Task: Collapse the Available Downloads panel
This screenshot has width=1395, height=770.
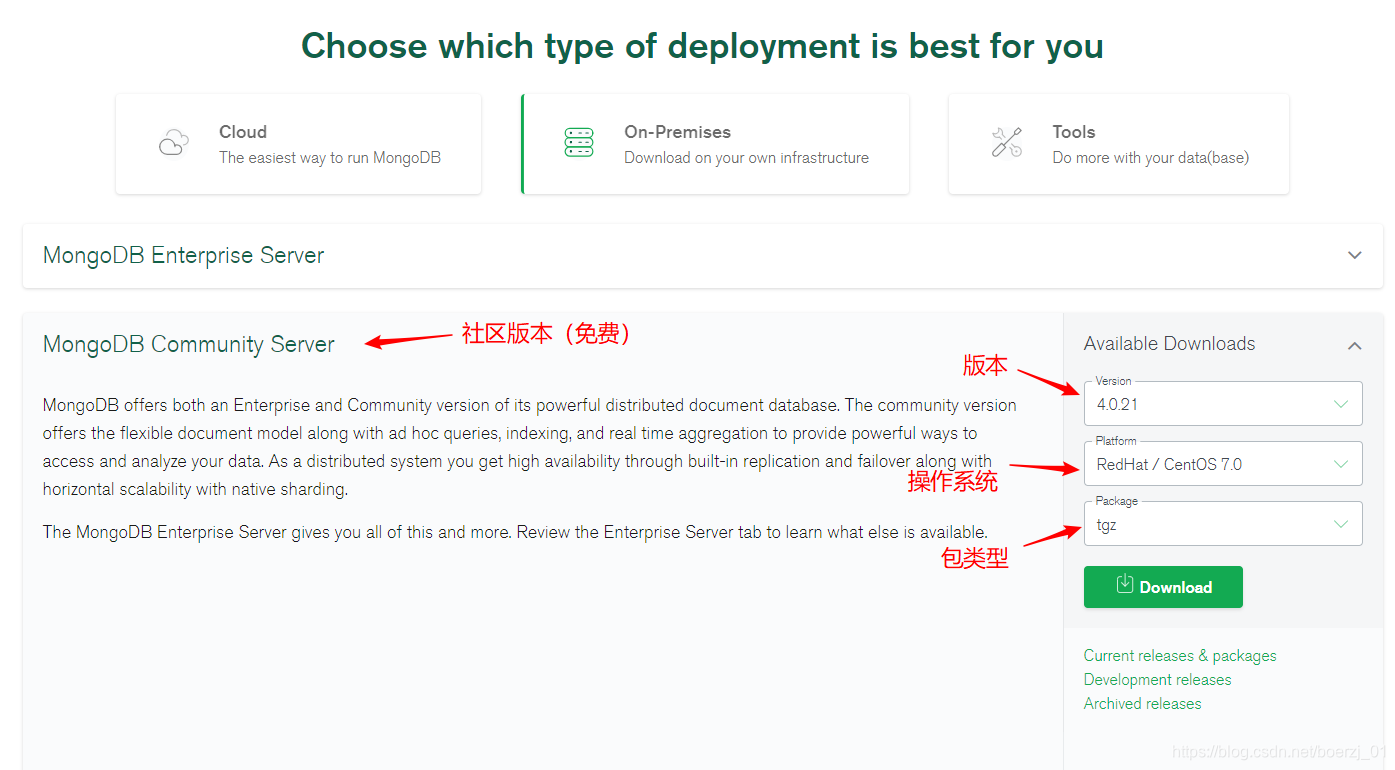Action: pyautogui.click(x=1355, y=345)
